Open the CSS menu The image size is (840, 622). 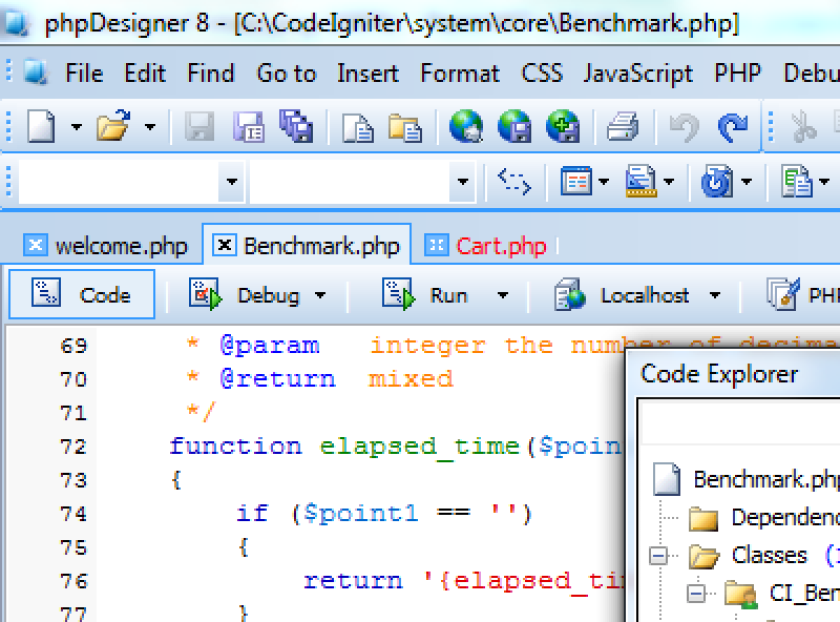[542, 73]
